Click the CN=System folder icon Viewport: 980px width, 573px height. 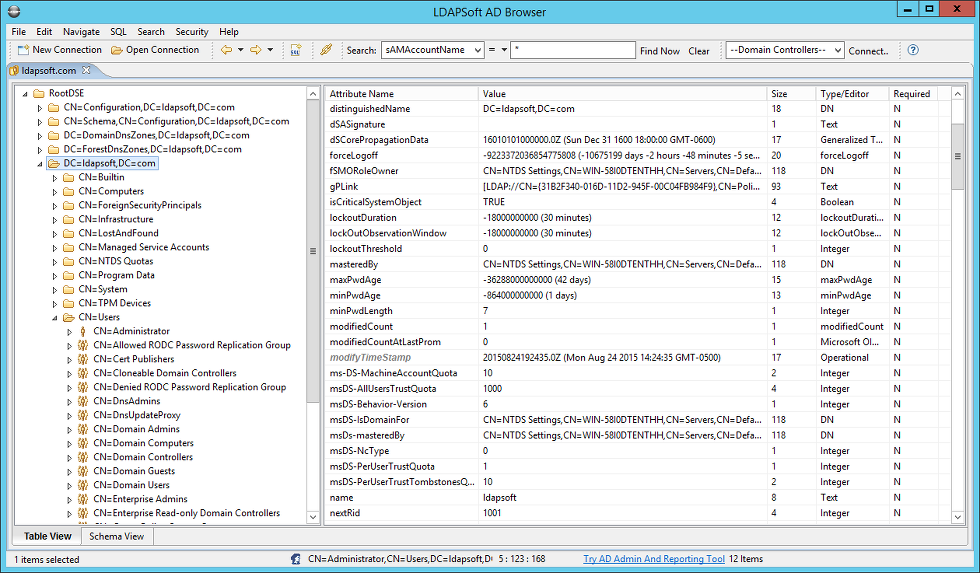69,289
